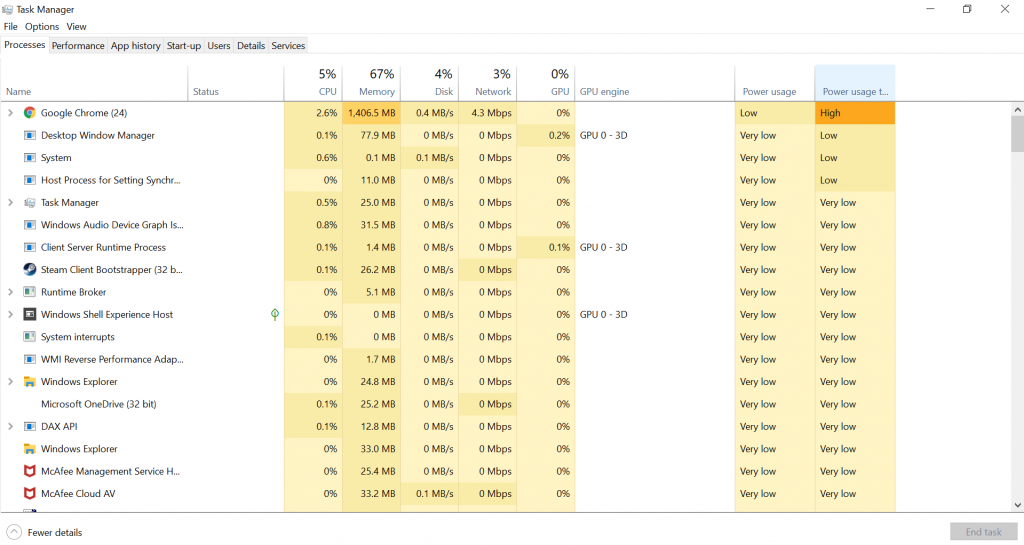Click the End task button
The image size is (1024, 545).
click(x=984, y=532)
